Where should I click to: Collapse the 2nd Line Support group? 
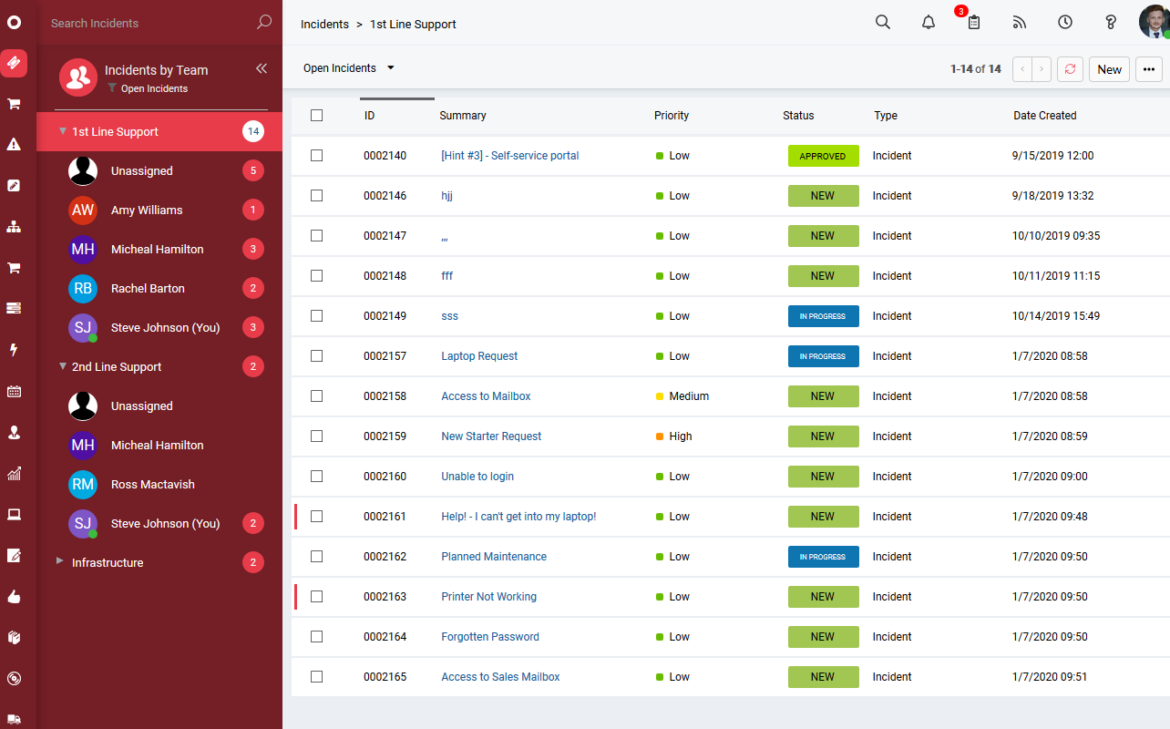click(63, 367)
